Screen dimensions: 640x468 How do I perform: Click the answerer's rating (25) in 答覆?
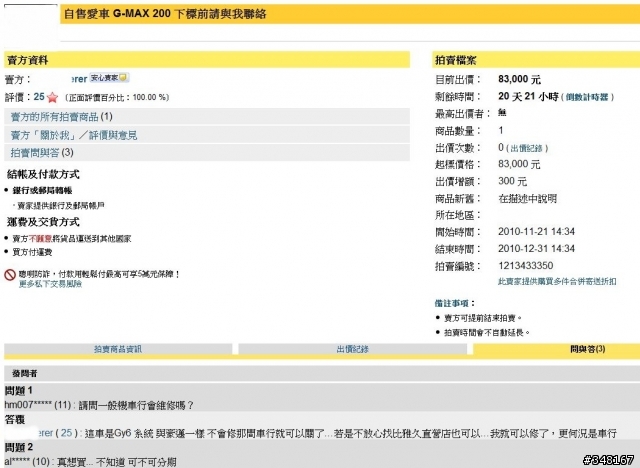69,433
